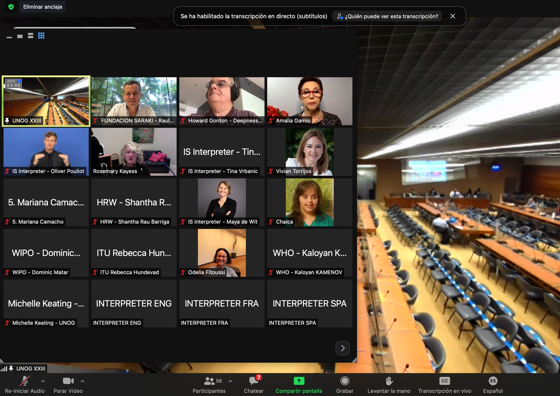Click Eliminar anclaje button
560x396 pixels.
(42, 7)
